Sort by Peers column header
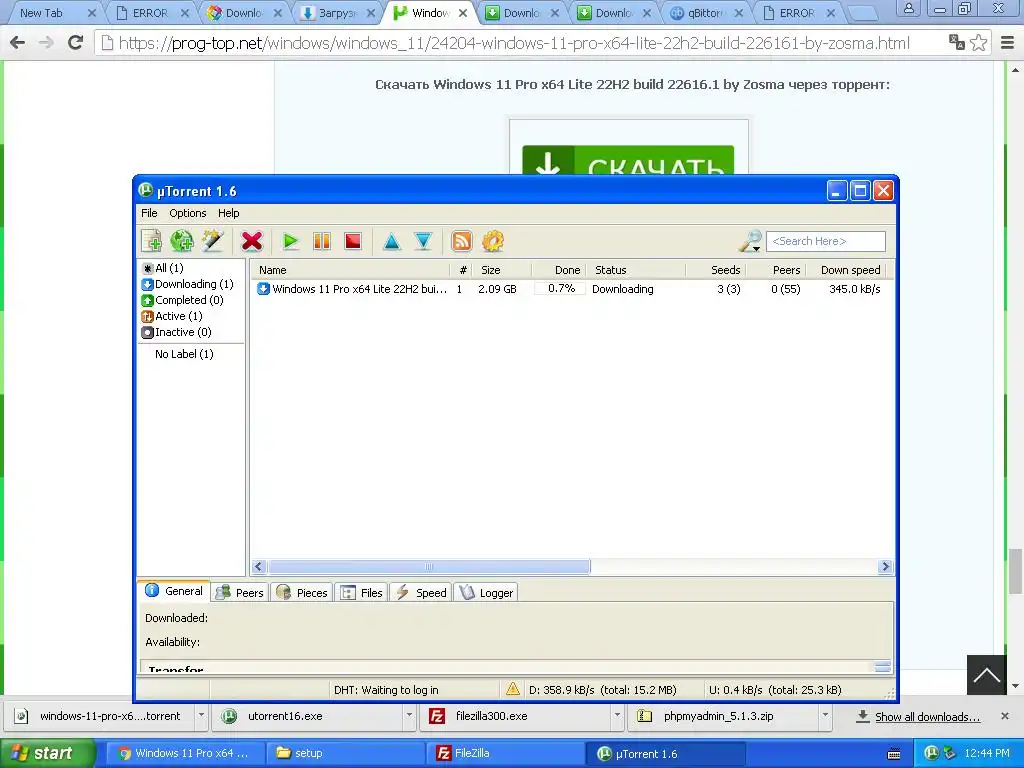The image size is (1024, 768). 775,270
